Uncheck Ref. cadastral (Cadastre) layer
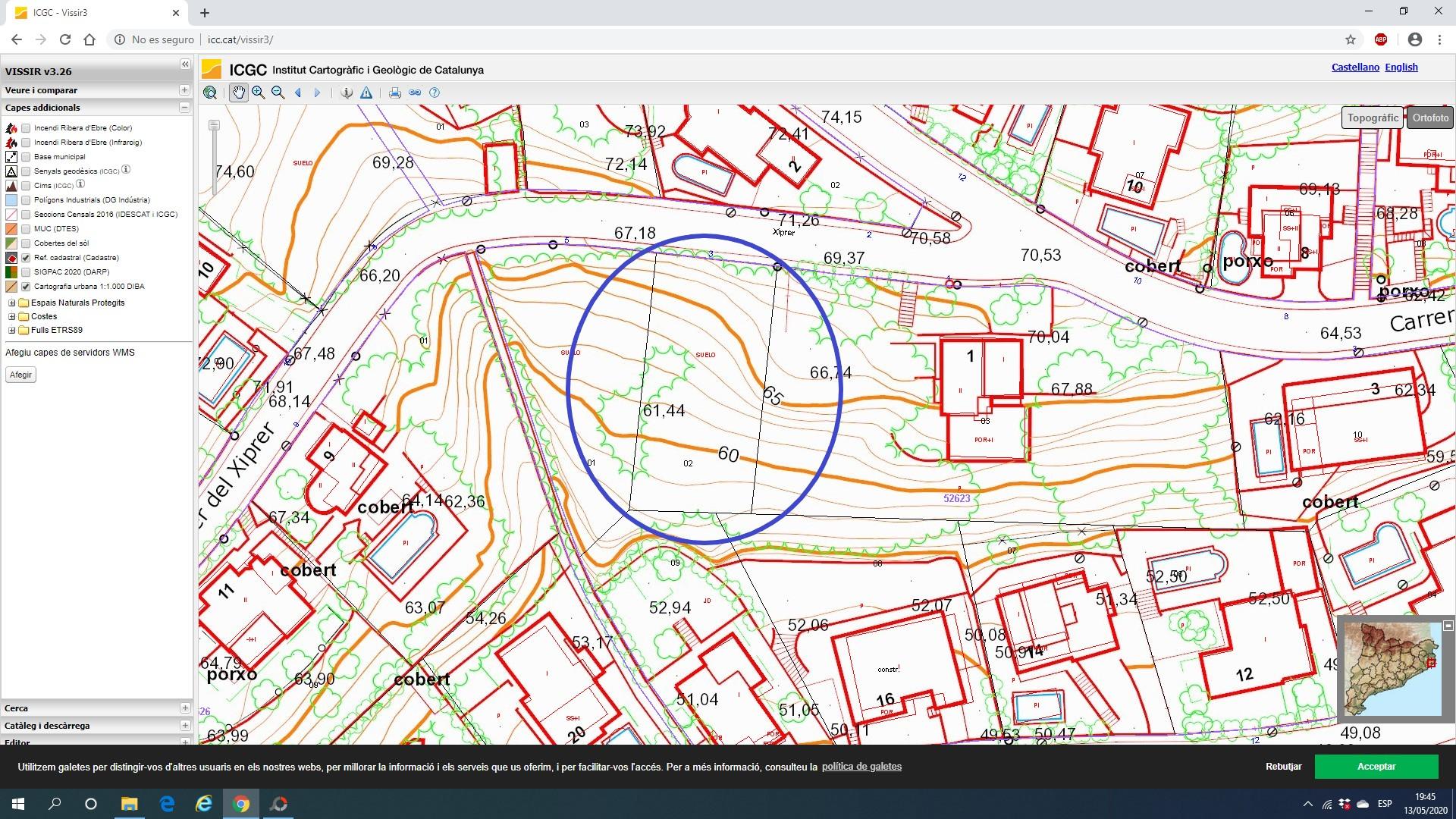Viewport: 1456px width, 819px height. 27,258
